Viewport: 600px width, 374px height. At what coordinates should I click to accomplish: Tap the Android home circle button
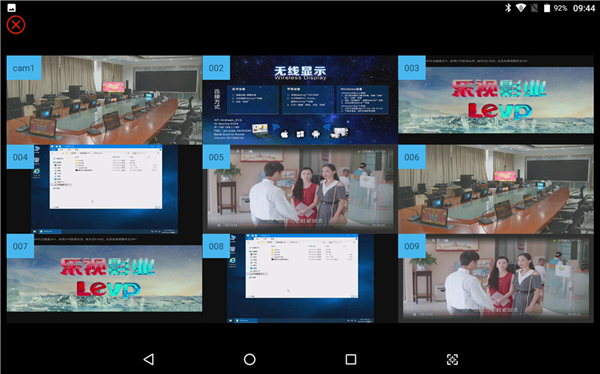pos(249,359)
